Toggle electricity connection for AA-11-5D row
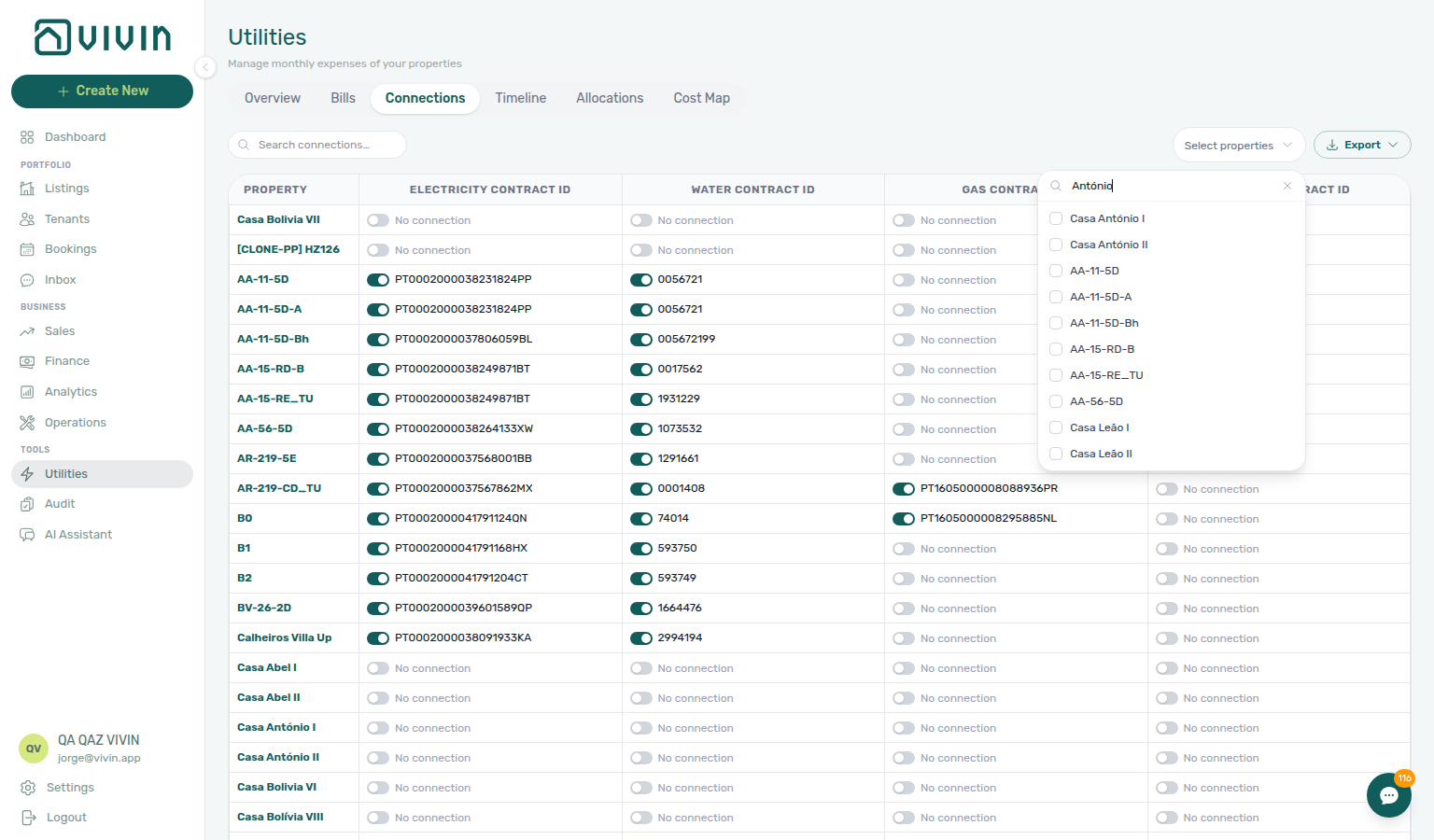 [x=378, y=280]
